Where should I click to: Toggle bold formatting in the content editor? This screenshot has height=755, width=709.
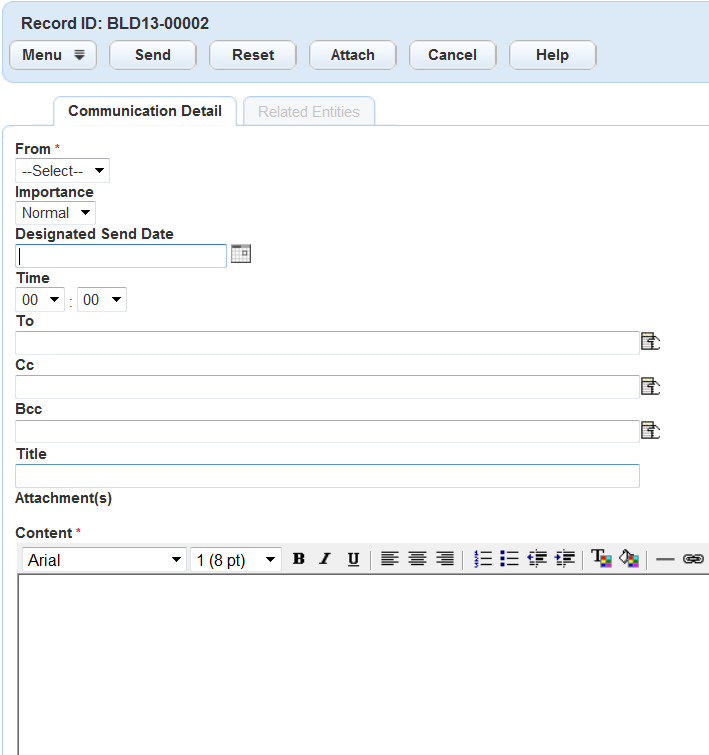(298, 560)
